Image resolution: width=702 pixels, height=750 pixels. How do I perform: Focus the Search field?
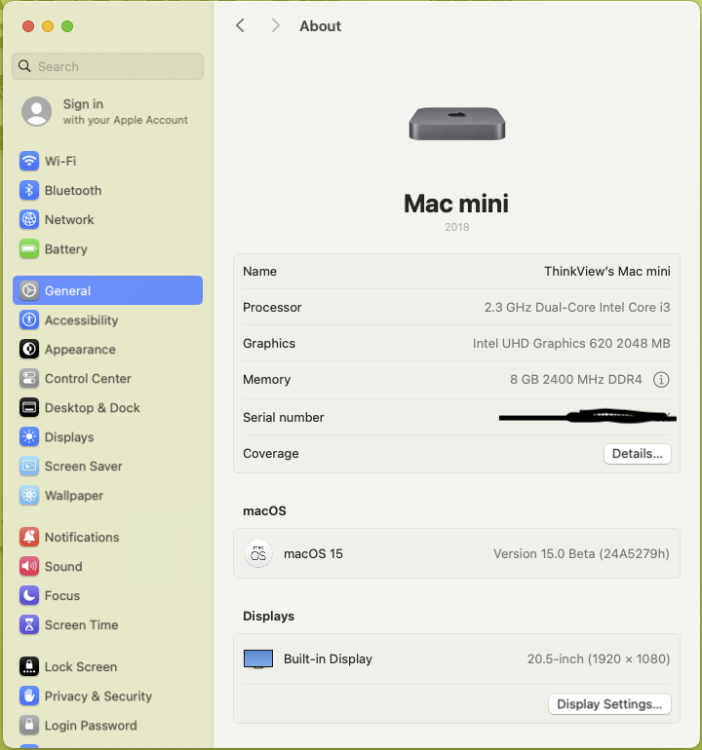coord(108,66)
